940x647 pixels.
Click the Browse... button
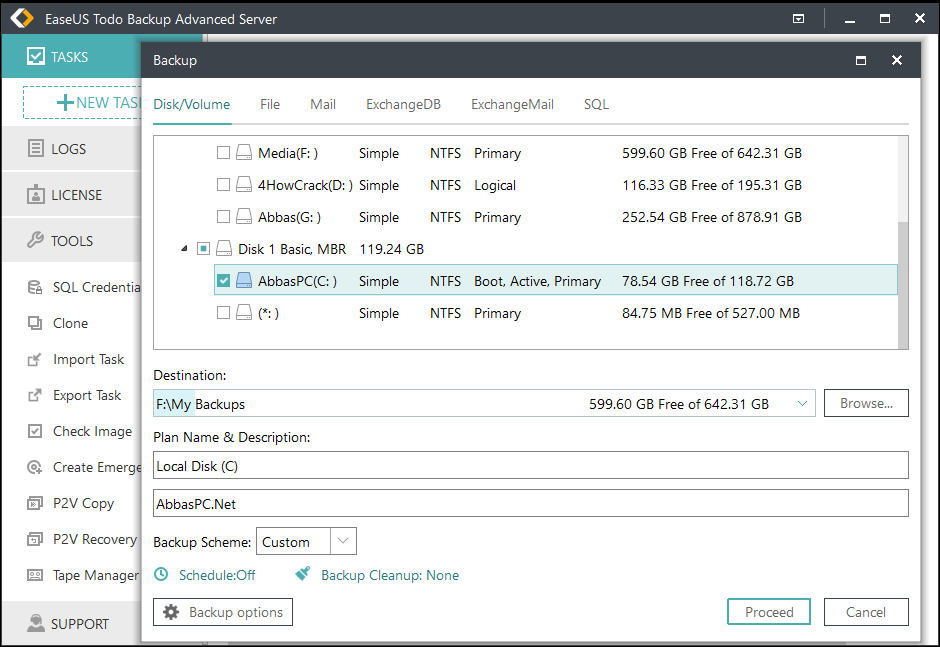pos(866,403)
